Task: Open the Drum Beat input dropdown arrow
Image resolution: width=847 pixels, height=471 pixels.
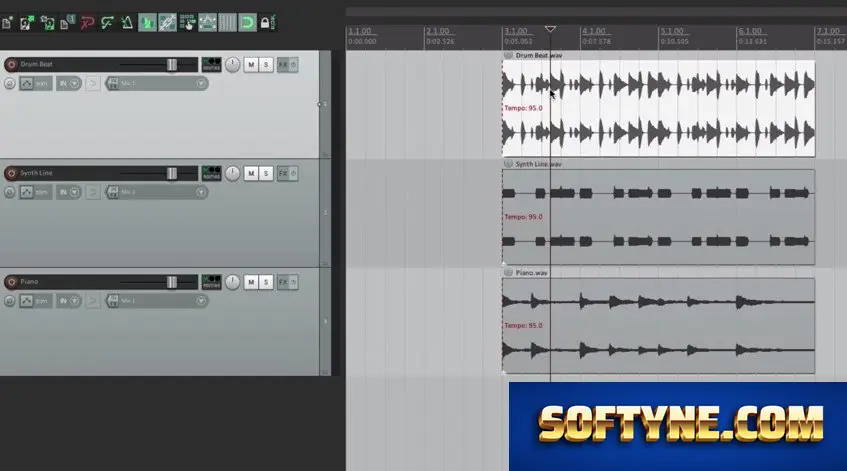Action: click(x=201, y=83)
